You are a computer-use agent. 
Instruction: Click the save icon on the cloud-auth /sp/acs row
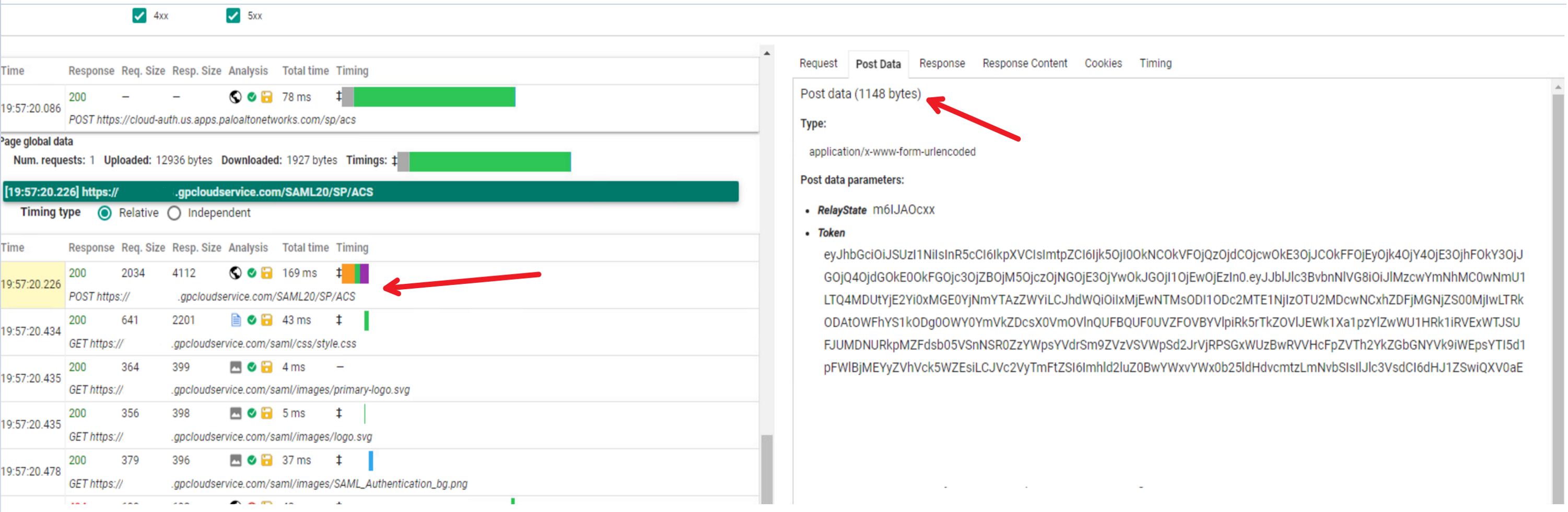(266, 97)
